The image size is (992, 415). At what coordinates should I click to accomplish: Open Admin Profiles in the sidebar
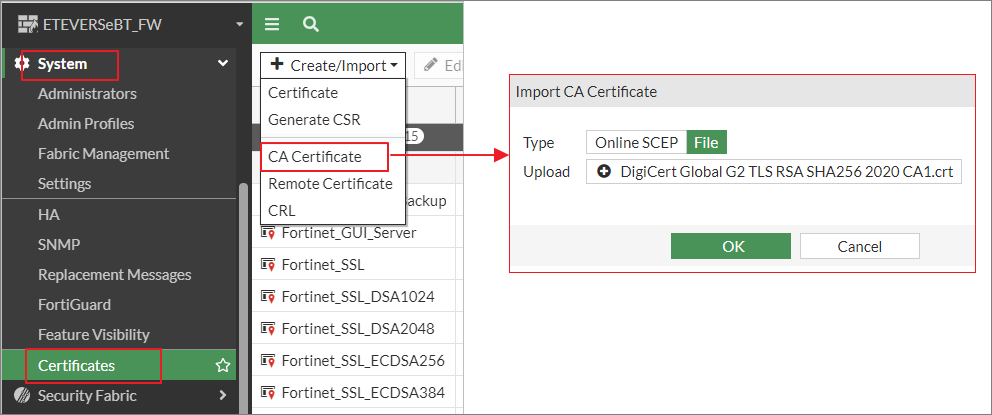pos(86,123)
